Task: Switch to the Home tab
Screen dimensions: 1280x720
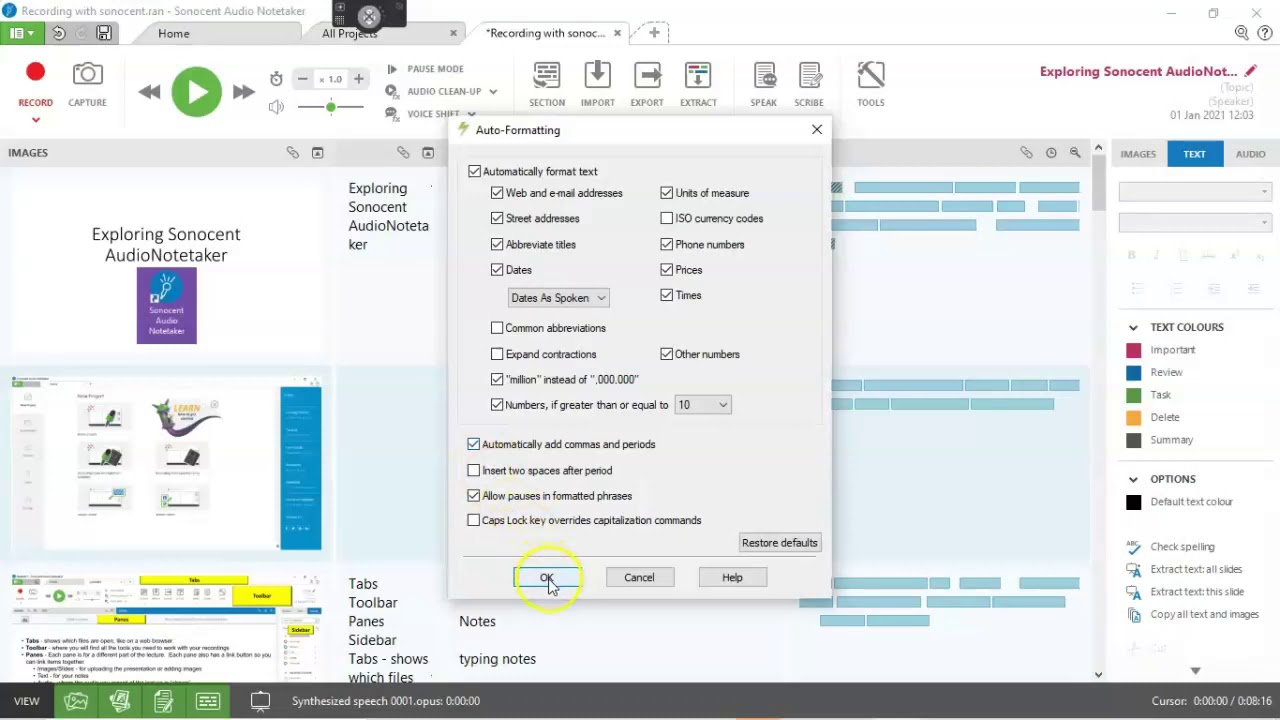Action: (173, 33)
